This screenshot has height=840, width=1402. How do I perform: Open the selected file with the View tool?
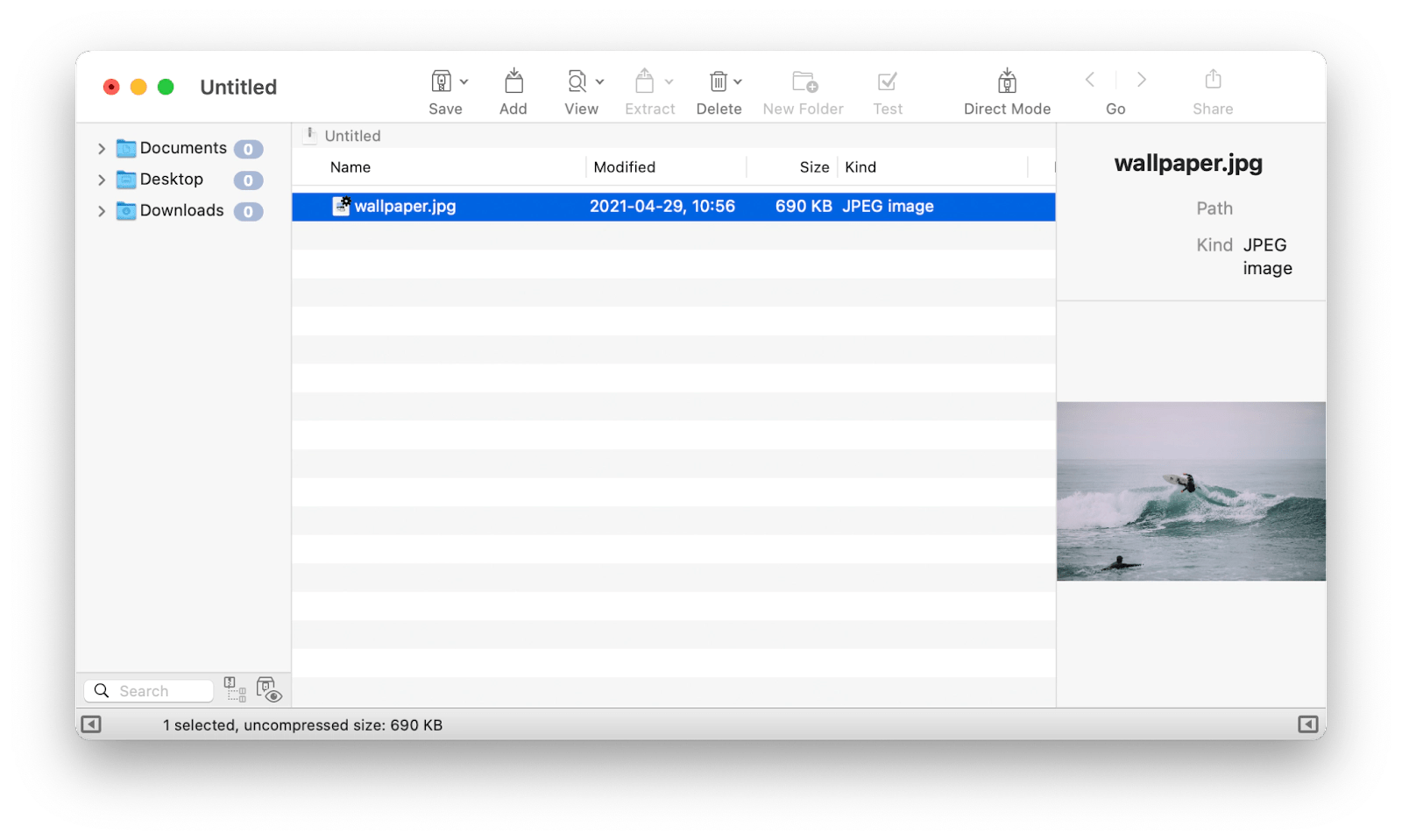[576, 81]
